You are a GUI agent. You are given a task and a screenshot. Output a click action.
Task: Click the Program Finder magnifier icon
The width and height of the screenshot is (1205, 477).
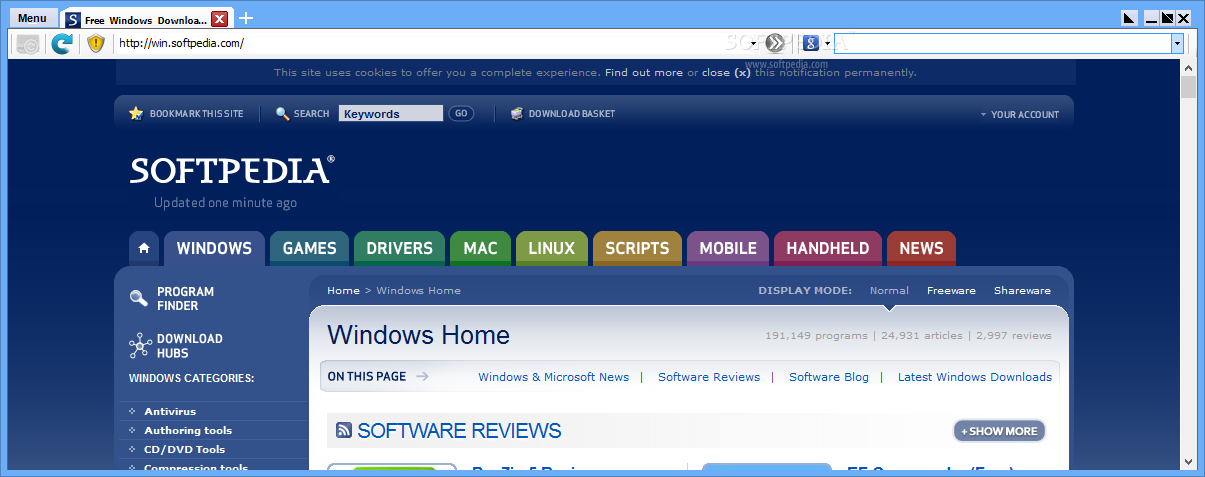click(x=139, y=298)
